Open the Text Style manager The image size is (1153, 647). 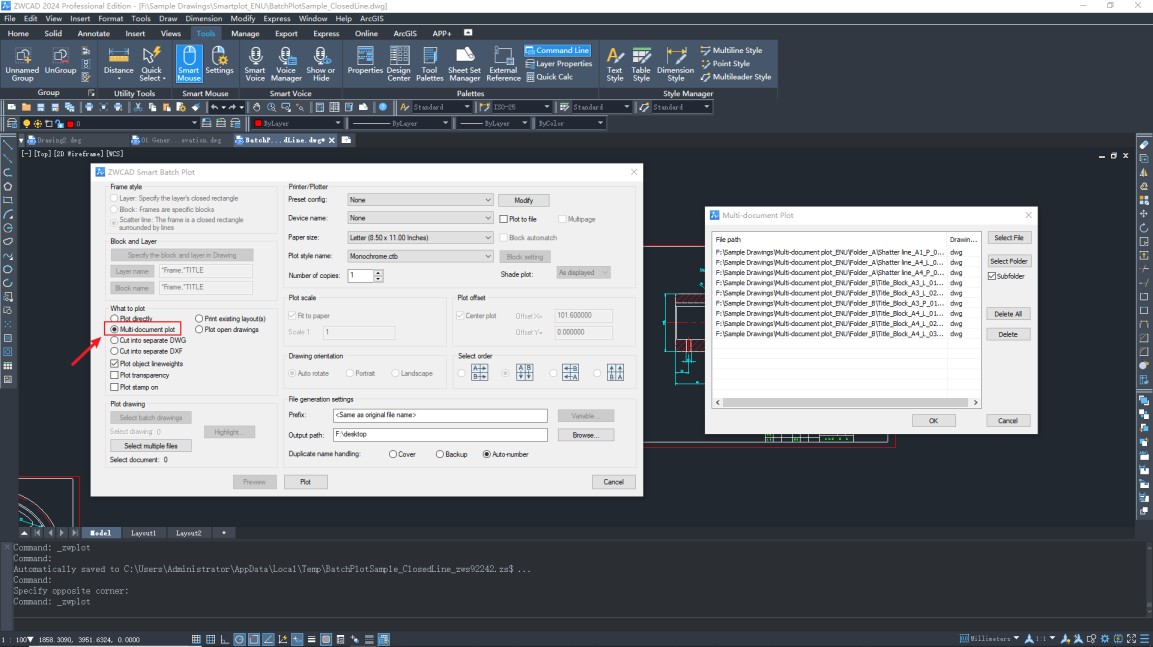[615, 63]
